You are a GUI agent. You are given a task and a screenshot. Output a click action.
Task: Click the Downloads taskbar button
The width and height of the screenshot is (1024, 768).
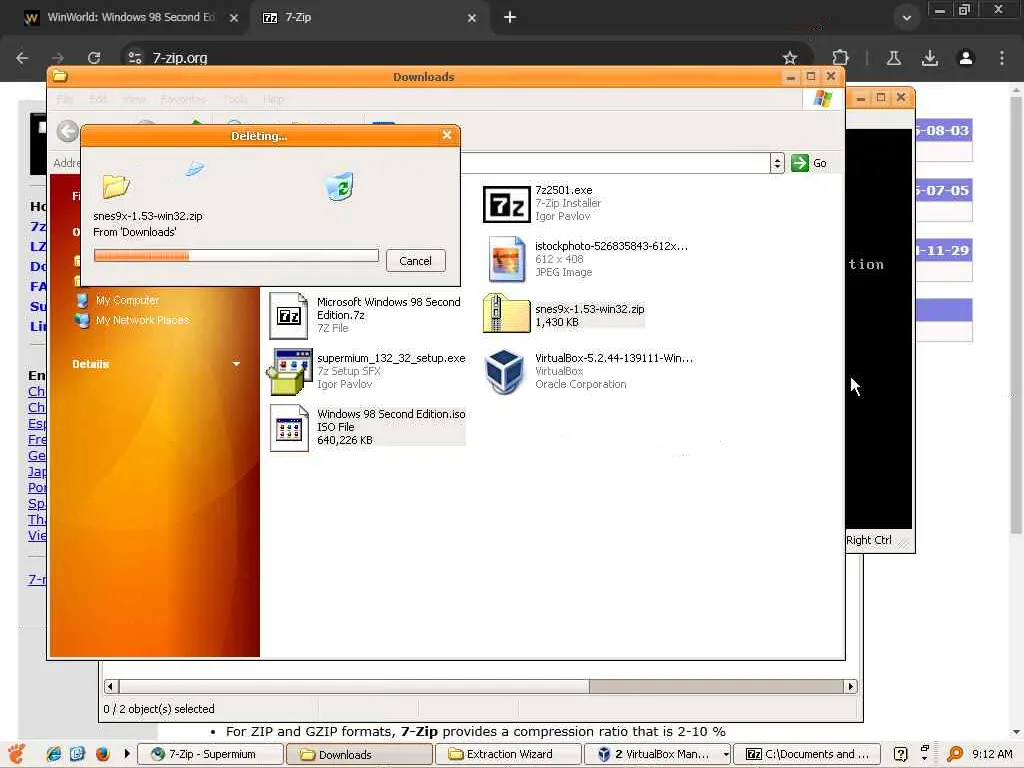(x=359, y=754)
